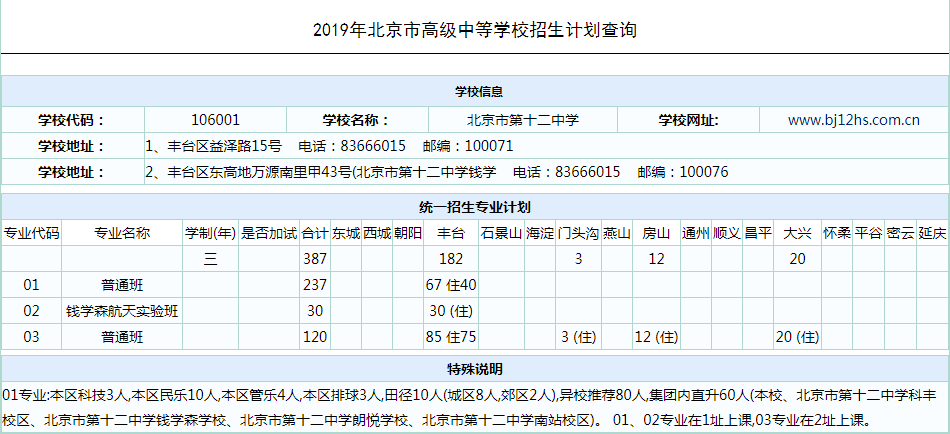The width and height of the screenshot is (950, 434).
Task: Click the 昌平 column header
Action: coord(758,233)
